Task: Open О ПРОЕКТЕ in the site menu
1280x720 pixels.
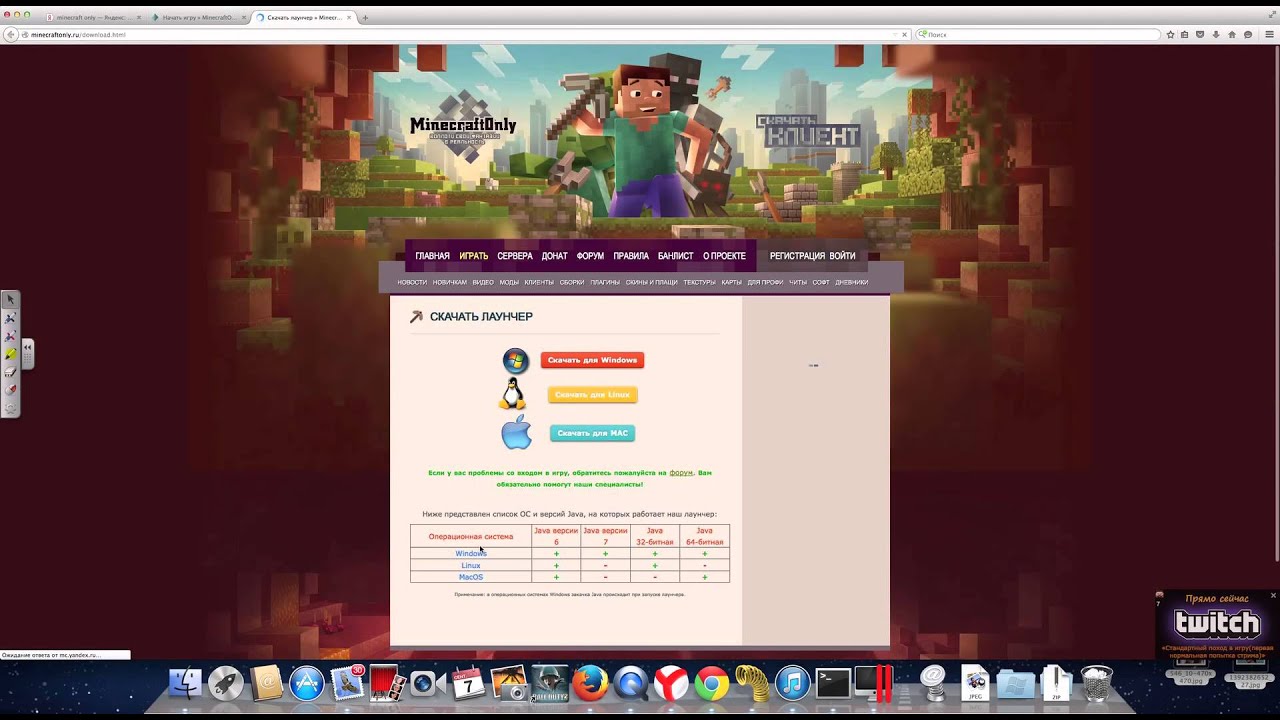Action: pos(724,256)
